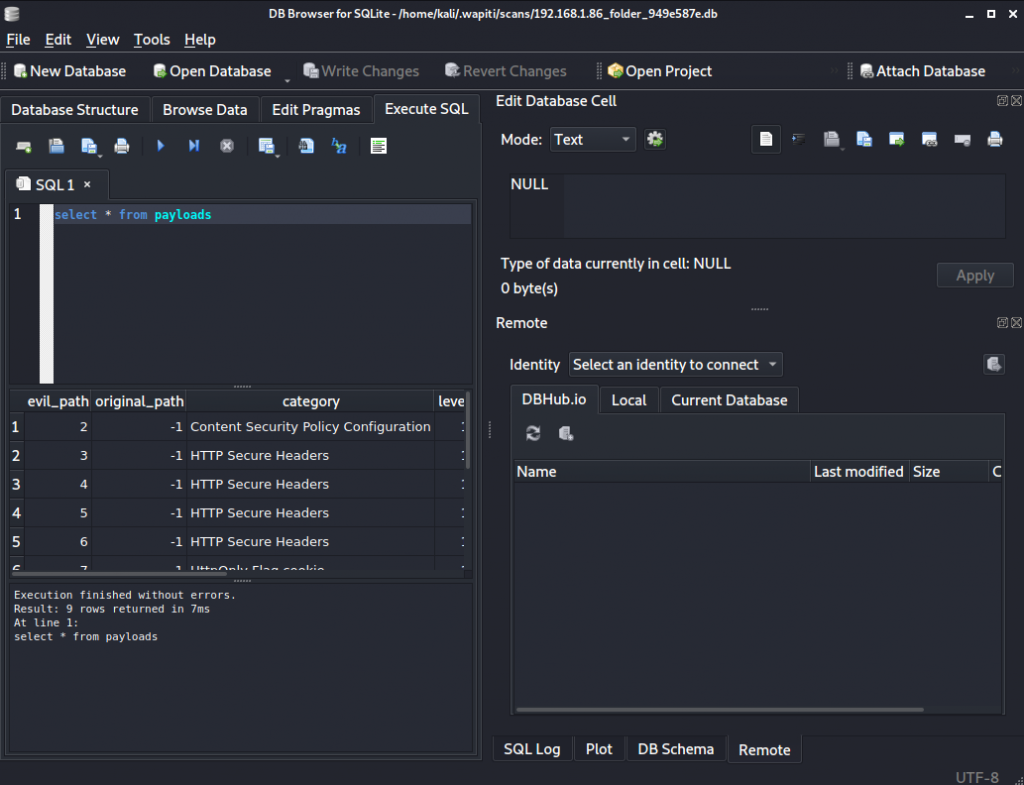Click the save SQL file icon
Screen dimensions: 1024x785
pyautogui.click(x=88, y=146)
